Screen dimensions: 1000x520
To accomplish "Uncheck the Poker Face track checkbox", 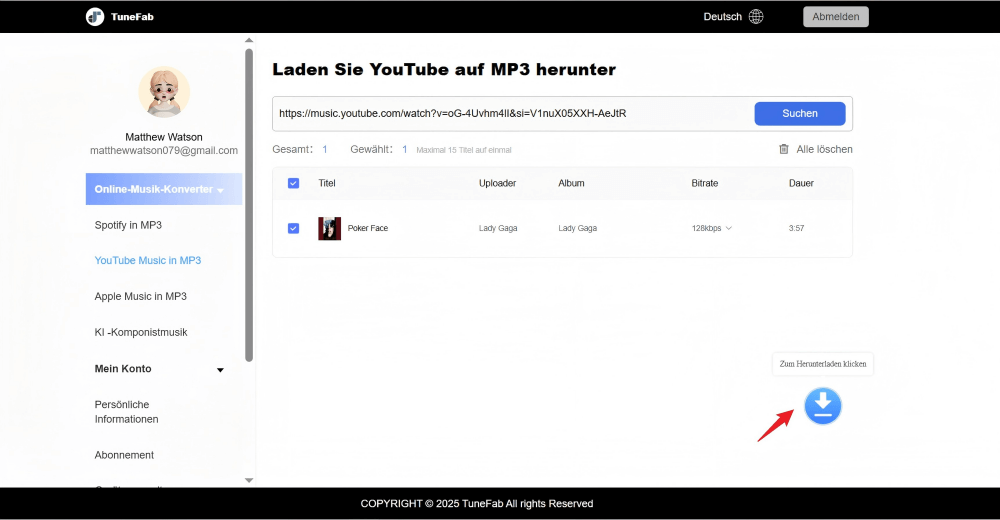I will click(293, 228).
